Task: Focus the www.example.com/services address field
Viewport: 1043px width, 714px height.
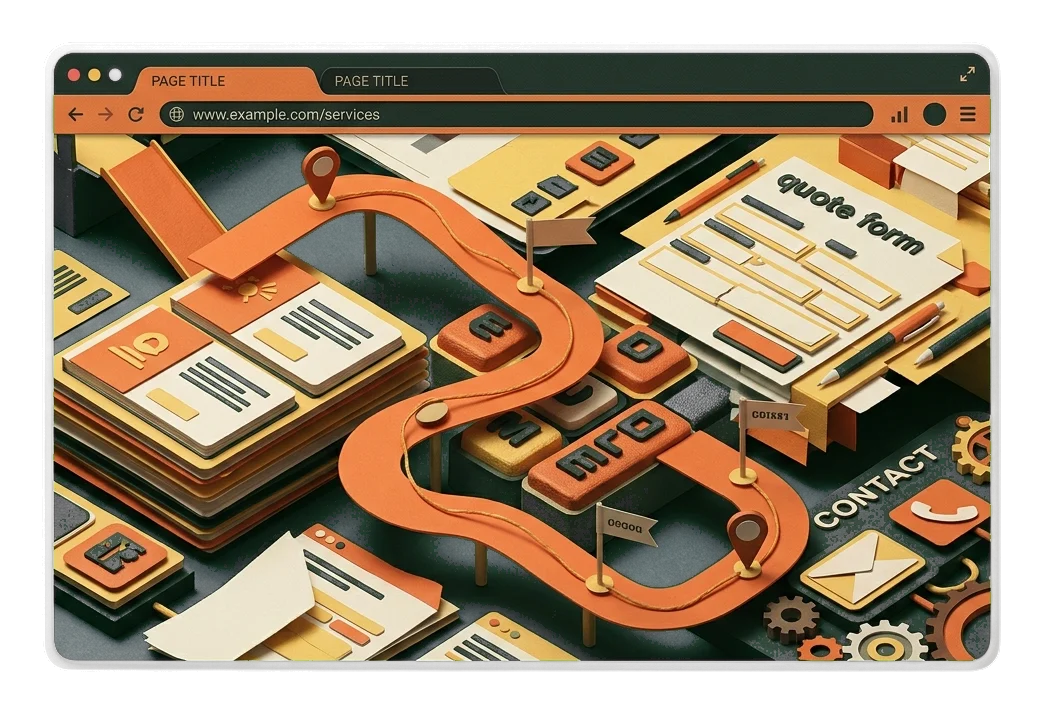Action: coord(516,114)
